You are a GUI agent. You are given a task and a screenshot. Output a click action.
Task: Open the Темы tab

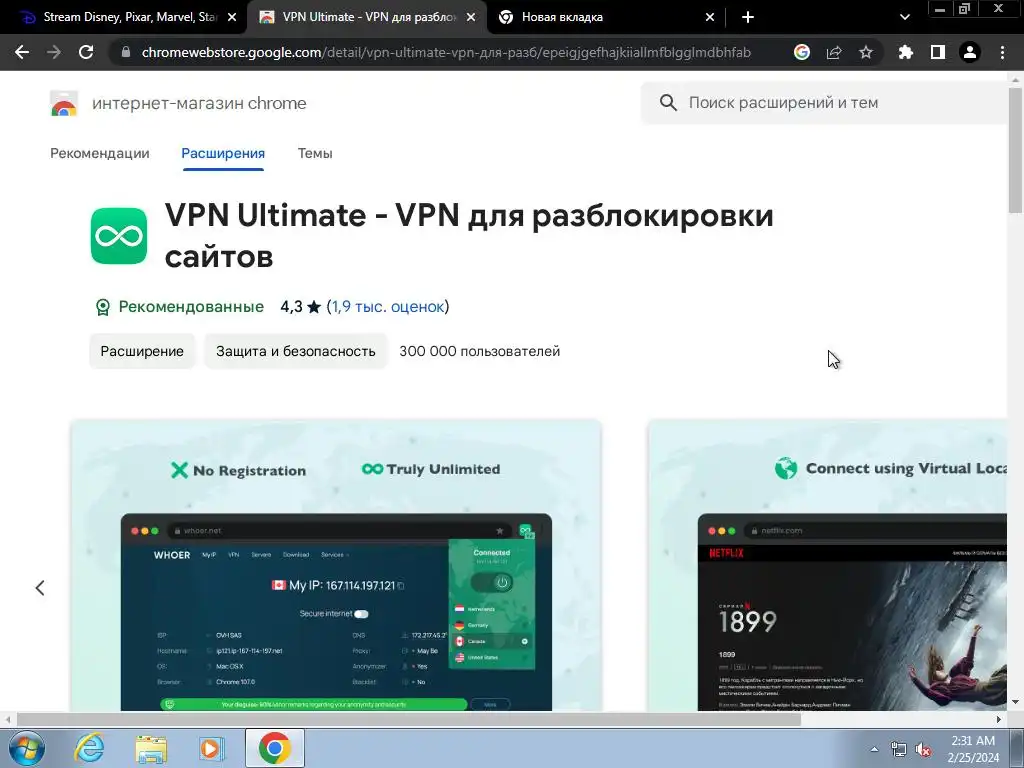coord(315,153)
